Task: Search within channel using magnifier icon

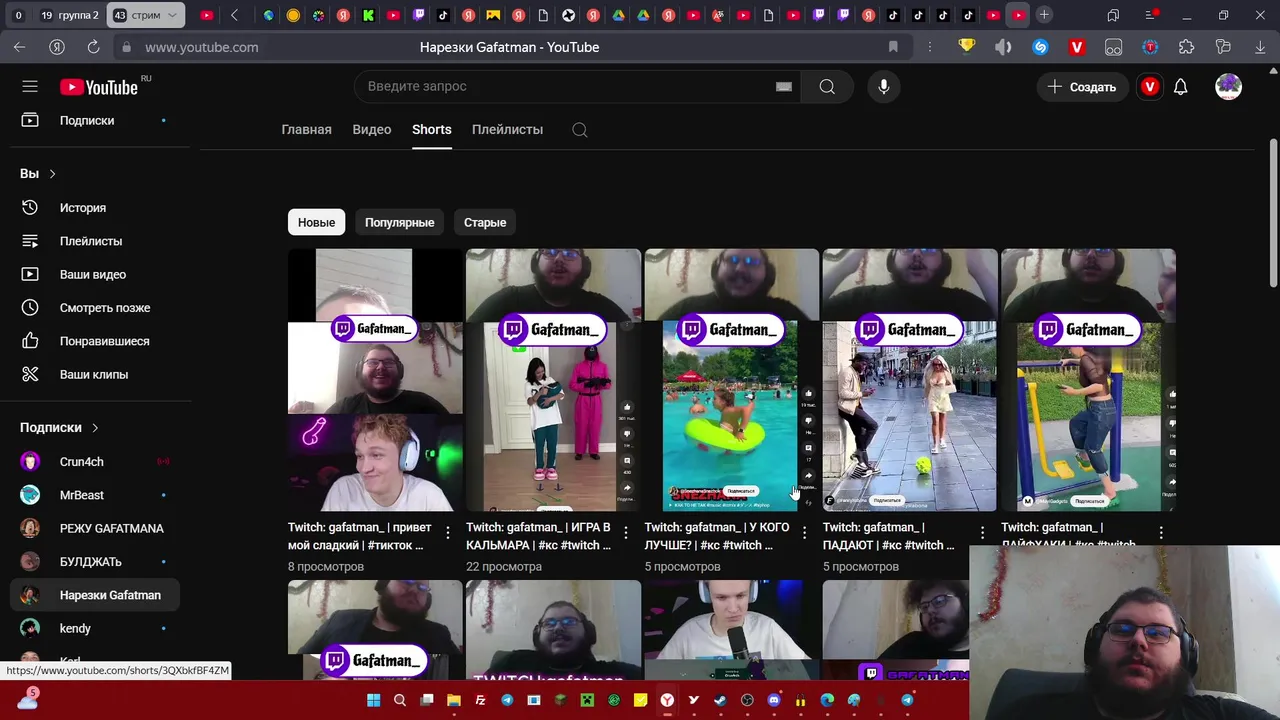Action: pyautogui.click(x=580, y=130)
